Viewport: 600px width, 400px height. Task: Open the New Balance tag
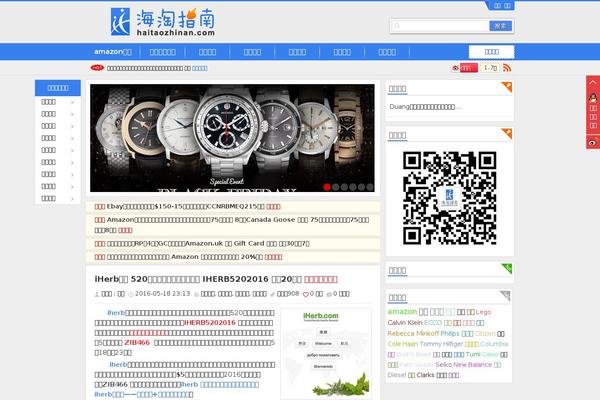(x=473, y=365)
